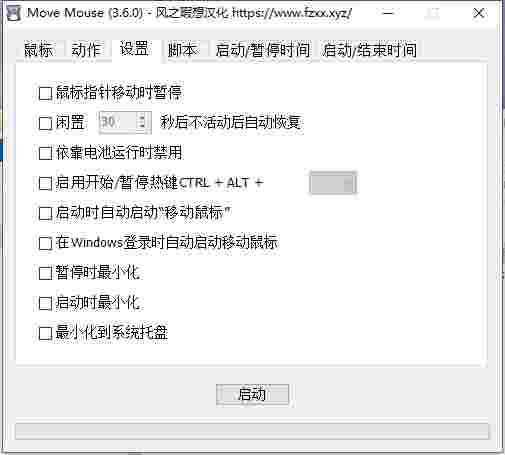Screen dimensions: 505x455
Task: Select the 启动/暂停时间 tab
Action: coord(263,50)
